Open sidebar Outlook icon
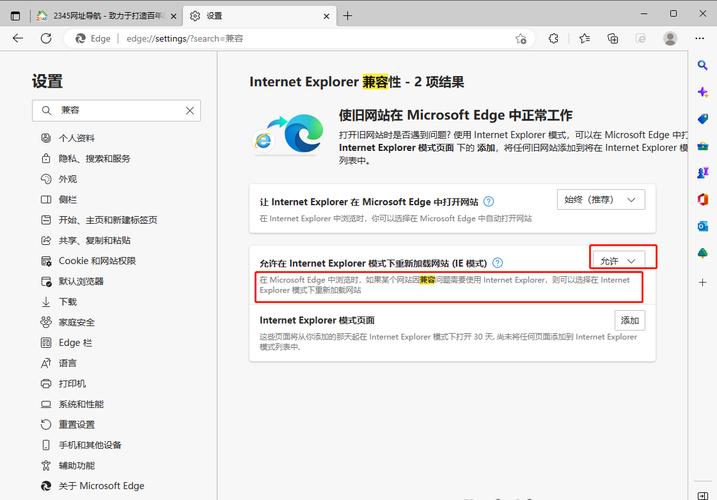This screenshot has width=717, height=500. click(x=703, y=226)
